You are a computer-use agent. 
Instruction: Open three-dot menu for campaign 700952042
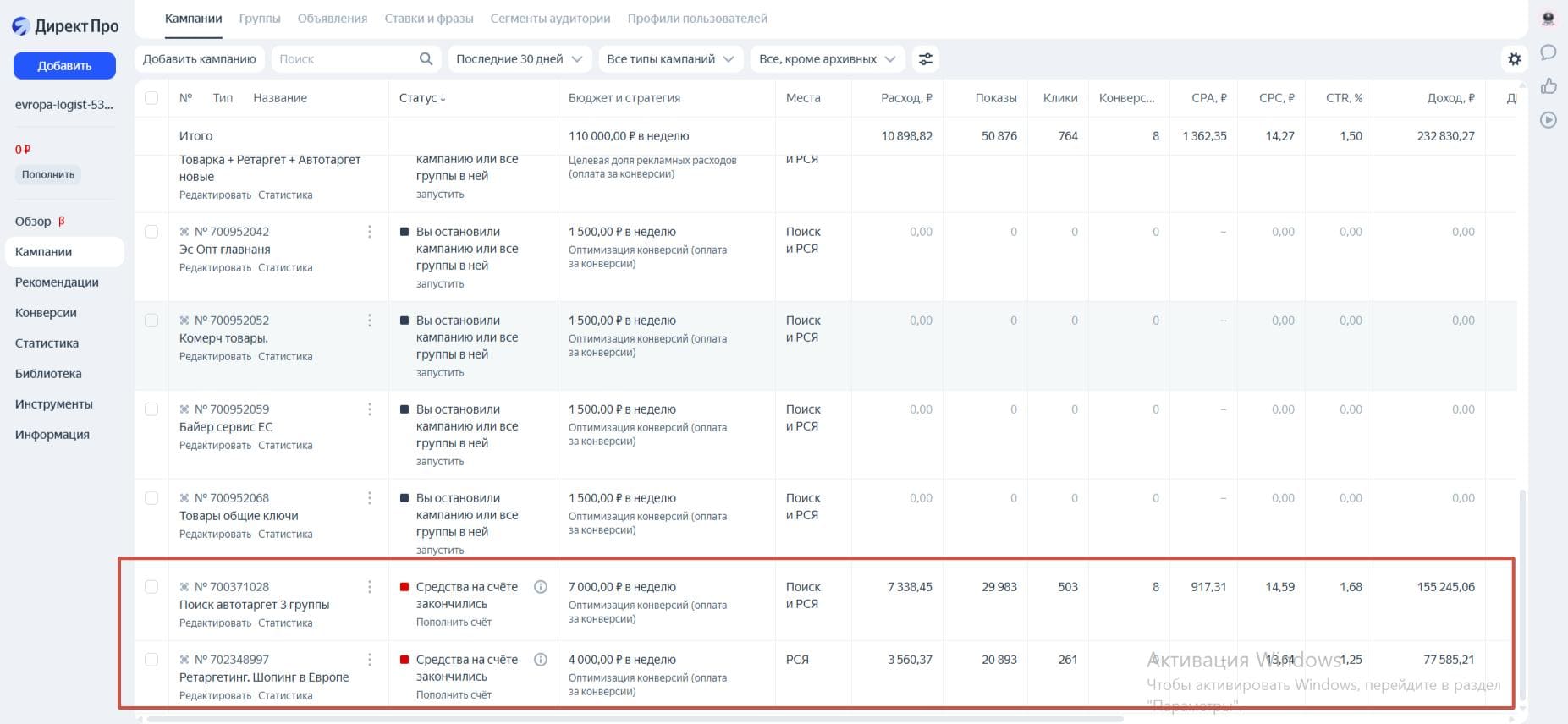pyautogui.click(x=370, y=232)
